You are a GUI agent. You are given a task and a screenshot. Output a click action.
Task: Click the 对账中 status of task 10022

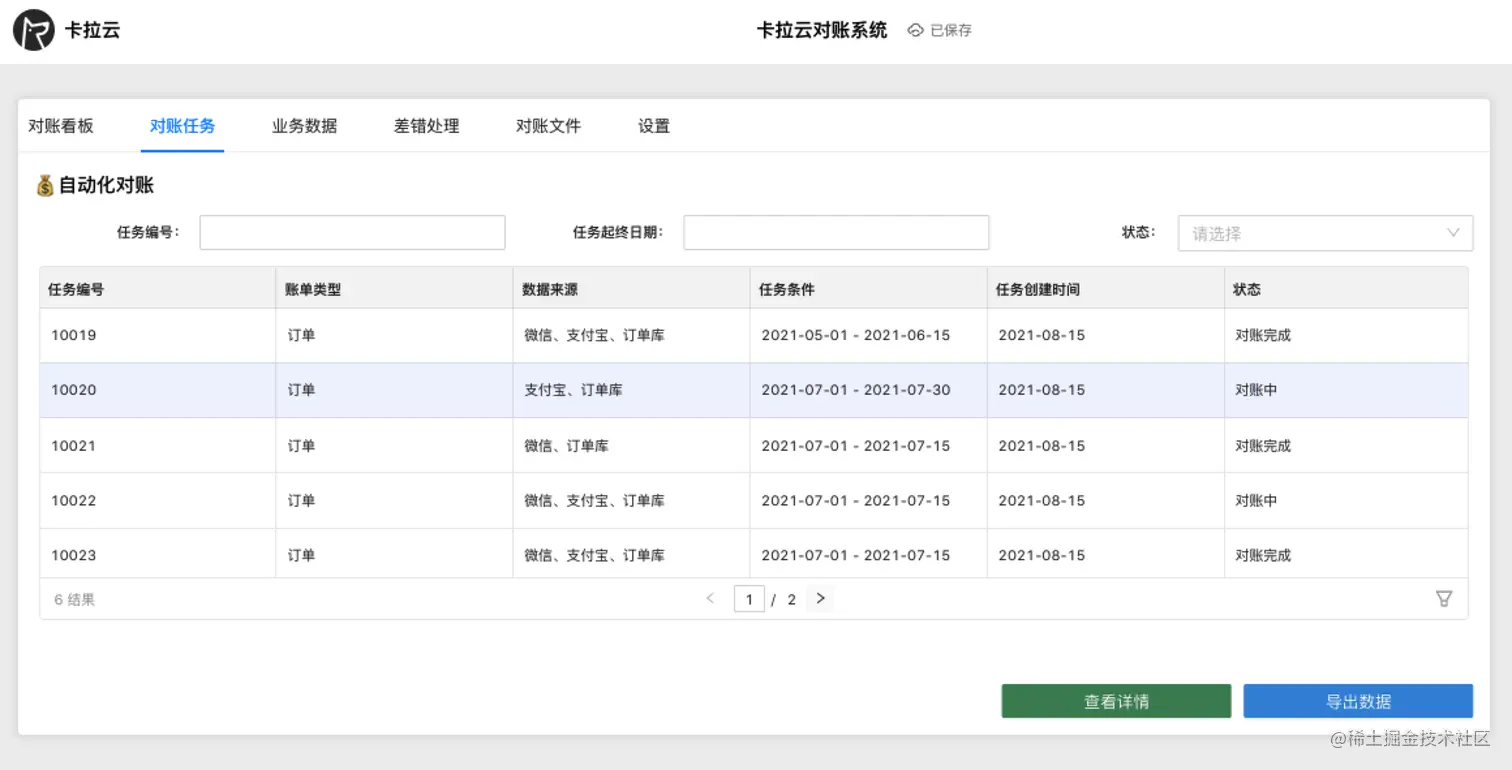(1254, 500)
